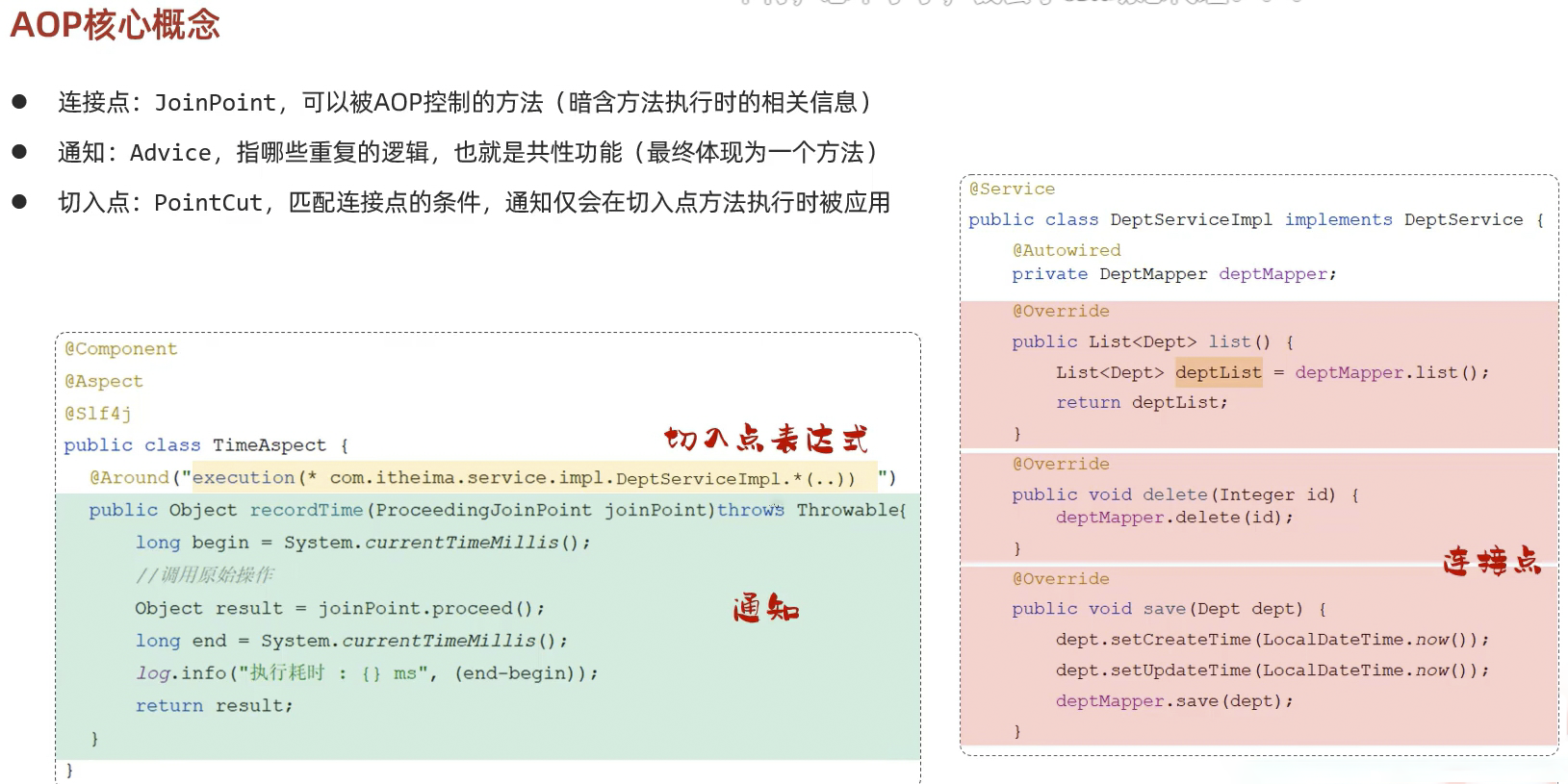Click the @Component annotation
The width and height of the screenshot is (1568, 784).
pyautogui.click(x=120, y=349)
